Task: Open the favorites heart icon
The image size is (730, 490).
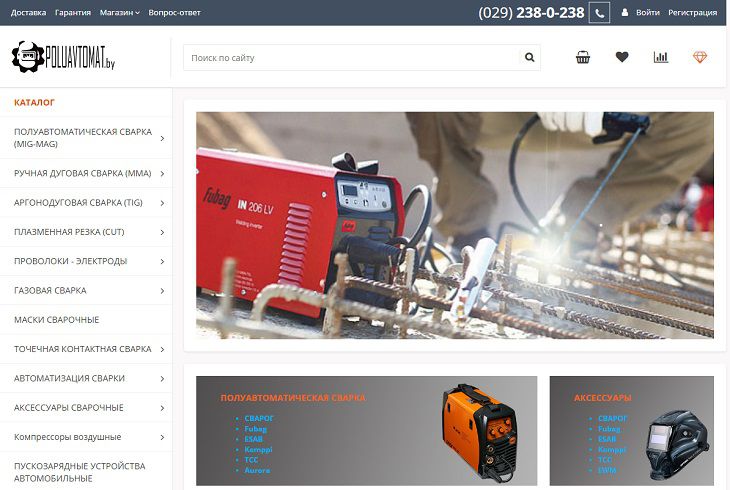Action: (622, 57)
